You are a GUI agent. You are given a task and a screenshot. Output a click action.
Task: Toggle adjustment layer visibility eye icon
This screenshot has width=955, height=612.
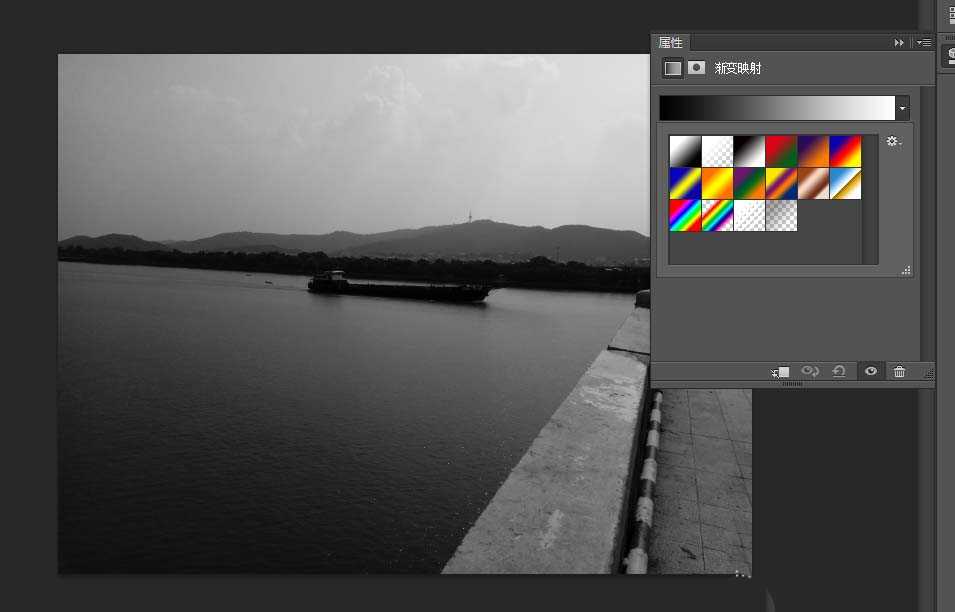coord(871,372)
